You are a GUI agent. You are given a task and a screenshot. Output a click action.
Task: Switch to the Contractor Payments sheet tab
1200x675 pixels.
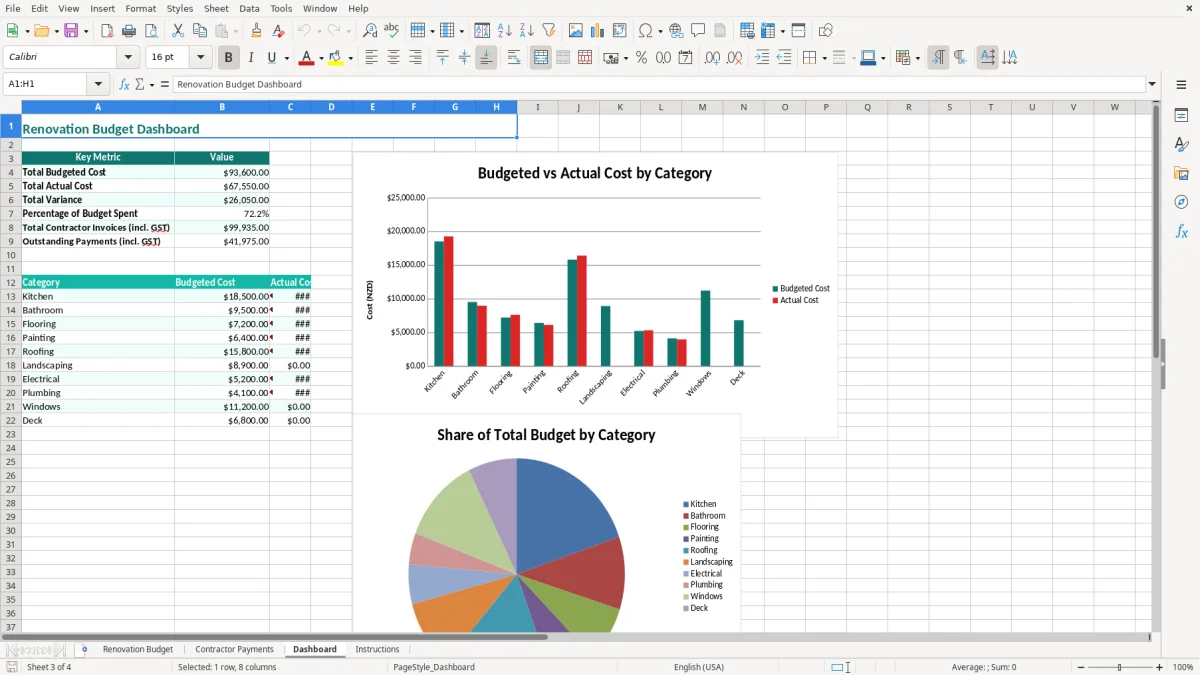tap(234, 649)
